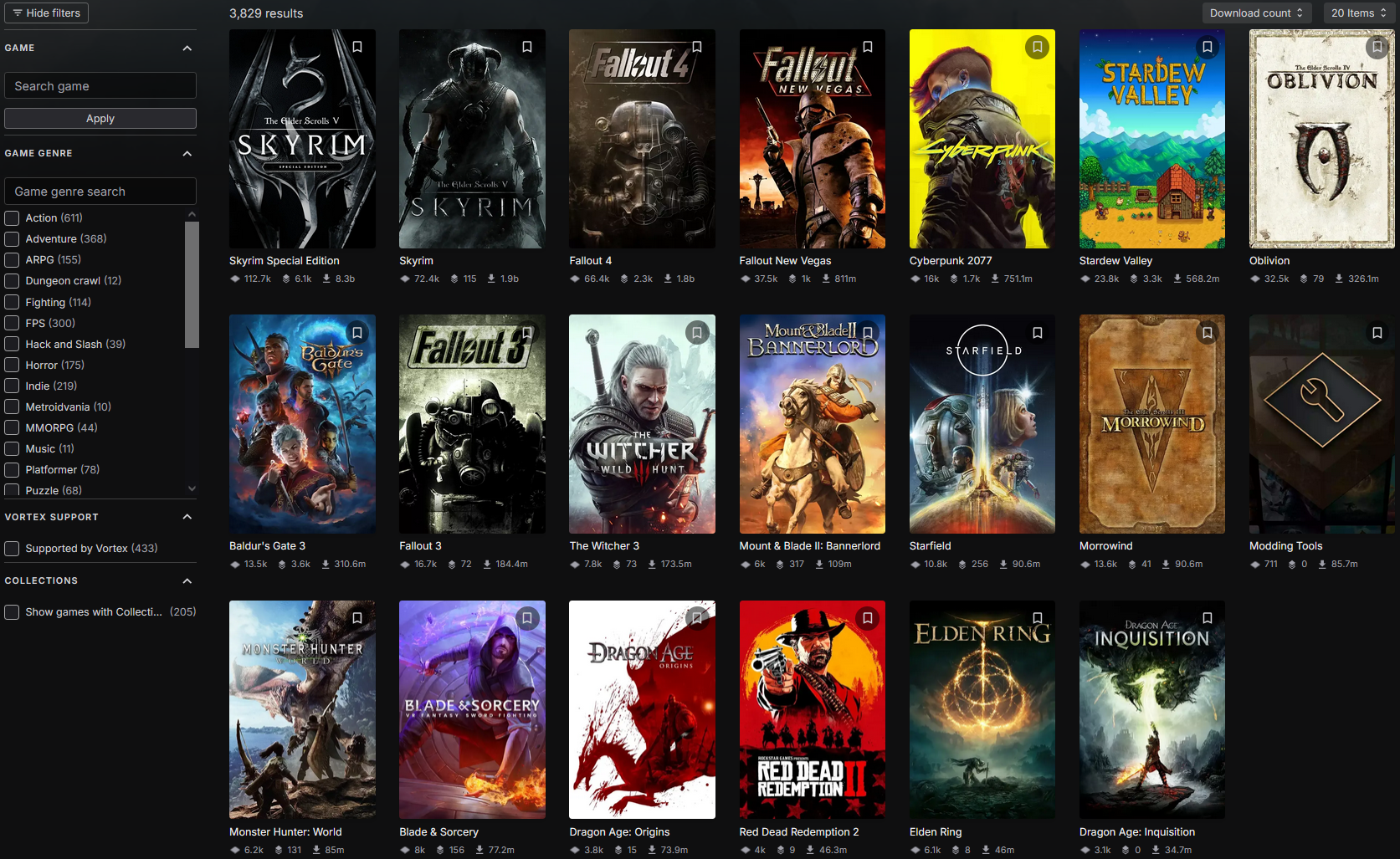Bookmark Mount & Blade II: Bannerlord

tap(868, 333)
